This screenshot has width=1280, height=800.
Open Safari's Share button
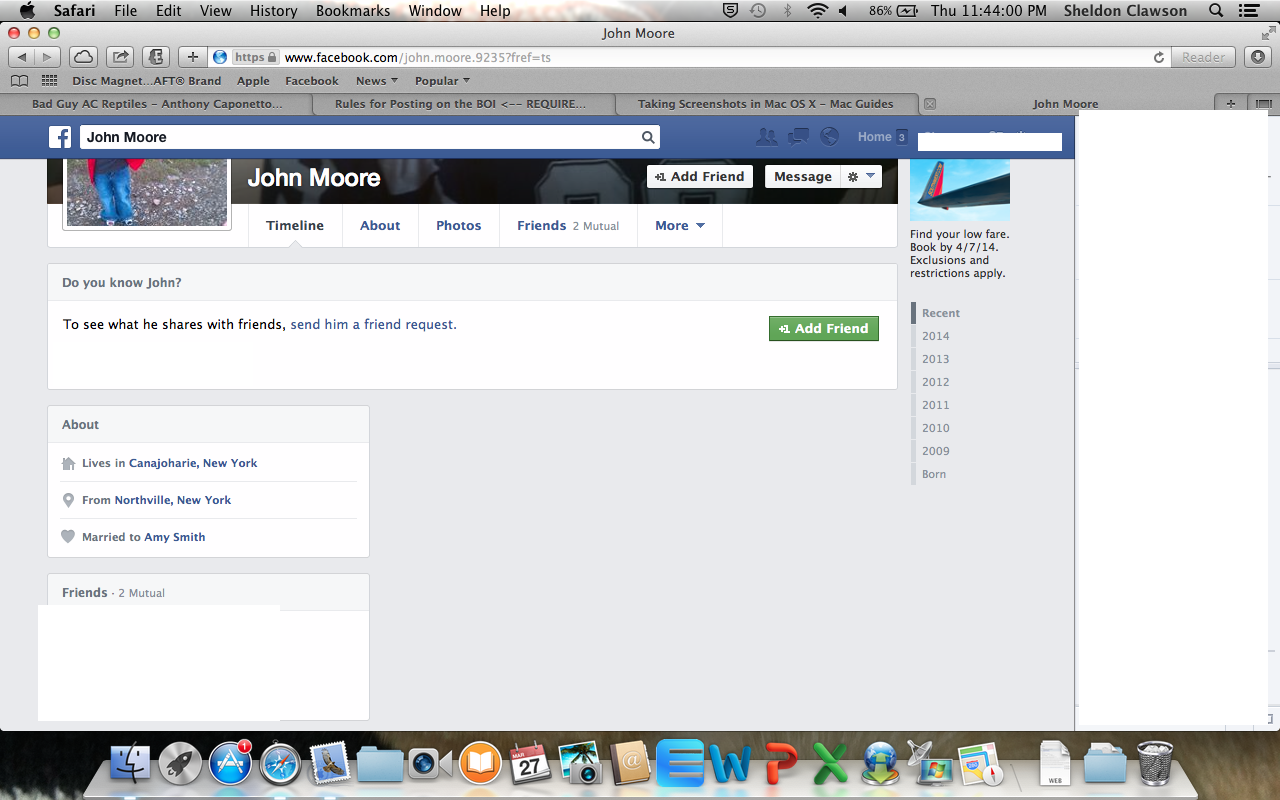(x=120, y=57)
